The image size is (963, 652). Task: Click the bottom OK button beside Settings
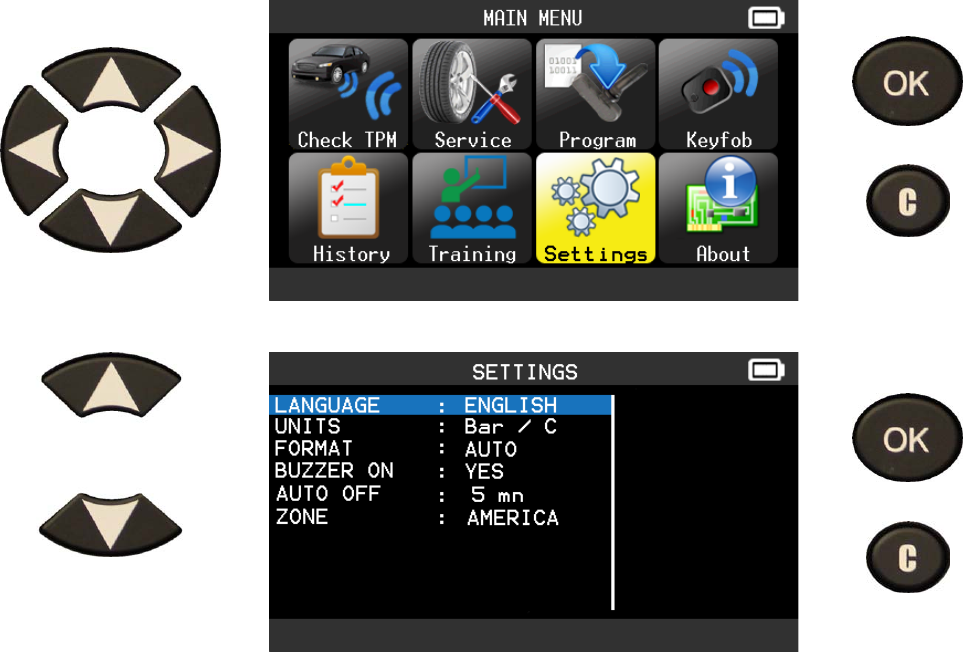pos(906,438)
